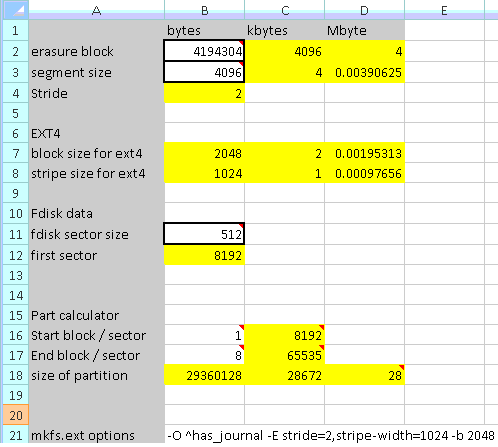Click 'fdisk sector size' label
This screenshot has height=447, width=498.
(96, 234)
